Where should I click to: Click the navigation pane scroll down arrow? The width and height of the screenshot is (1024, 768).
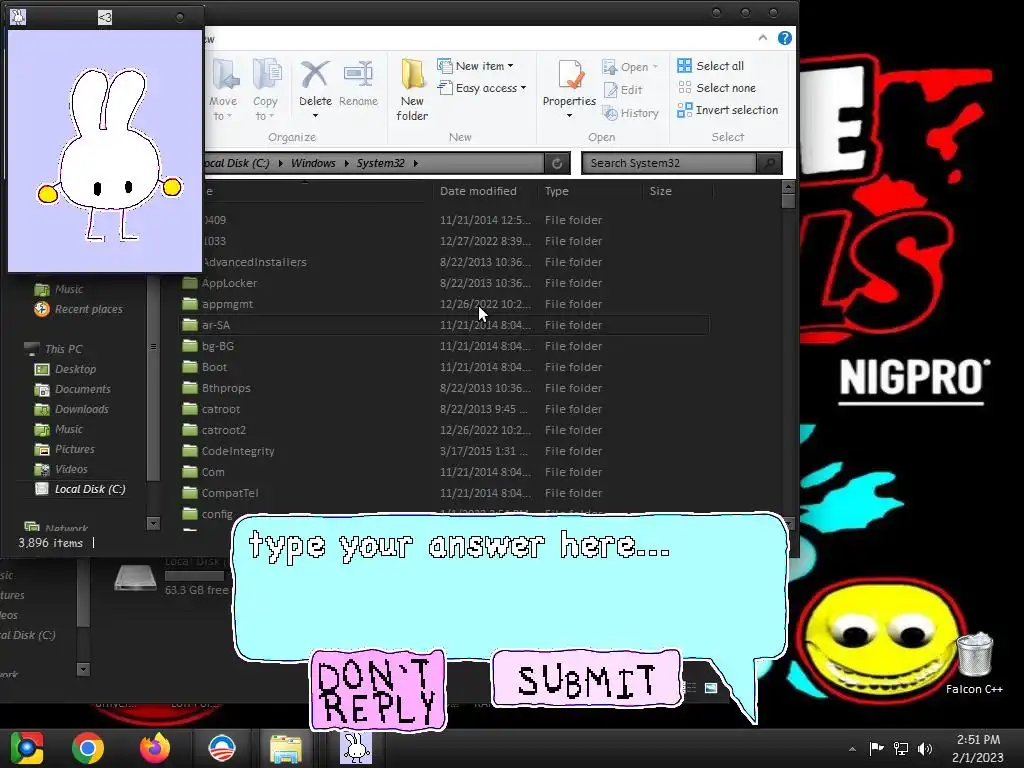pos(153,523)
